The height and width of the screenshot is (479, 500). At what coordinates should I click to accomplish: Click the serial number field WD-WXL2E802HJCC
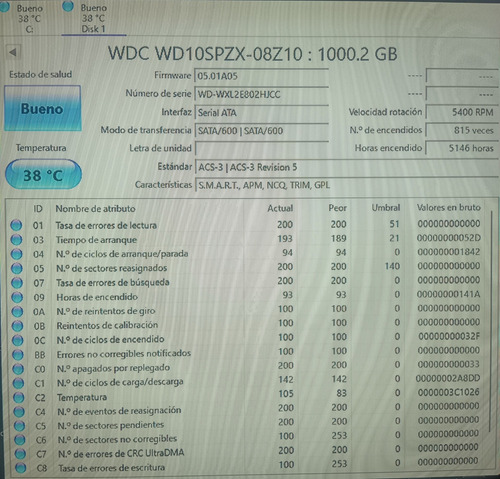coord(262,94)
